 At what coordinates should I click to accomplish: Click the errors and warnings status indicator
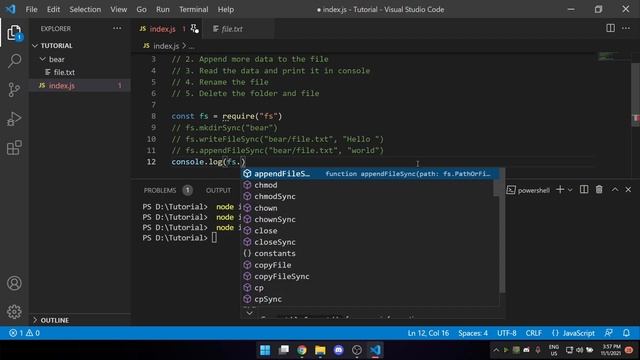[x=24, y=333]
